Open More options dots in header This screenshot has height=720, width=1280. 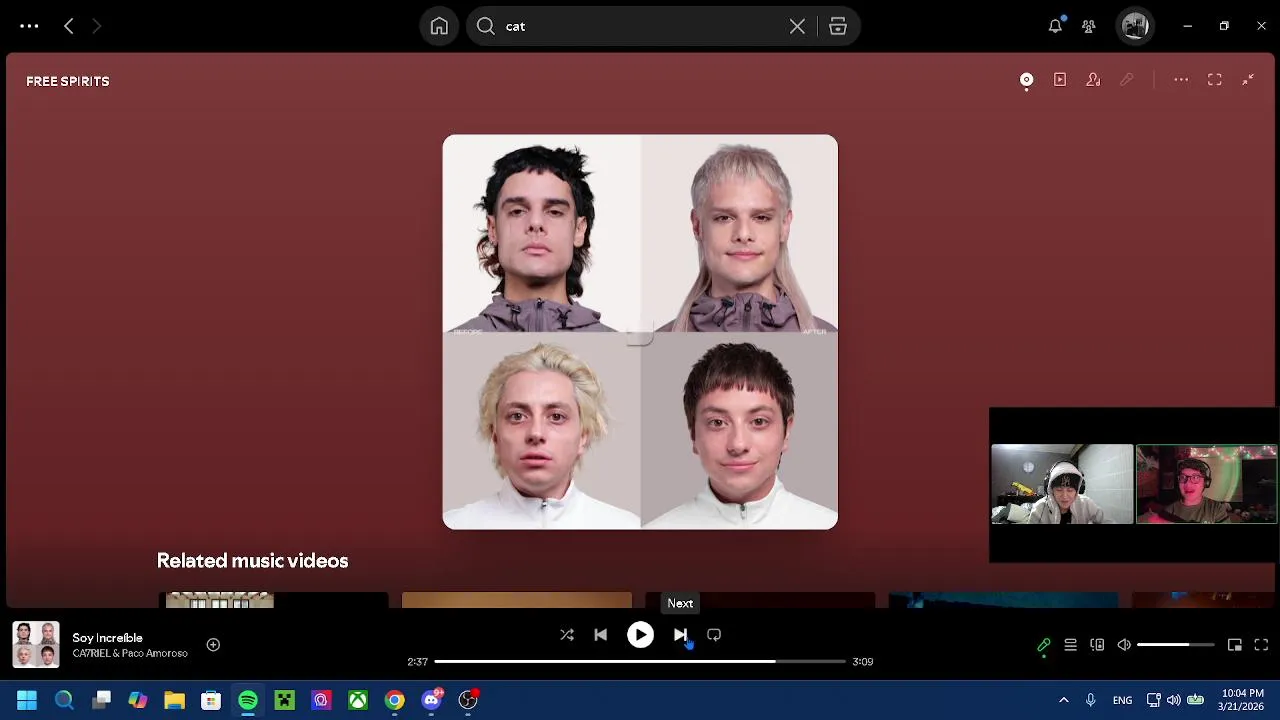click(1181, 80)
